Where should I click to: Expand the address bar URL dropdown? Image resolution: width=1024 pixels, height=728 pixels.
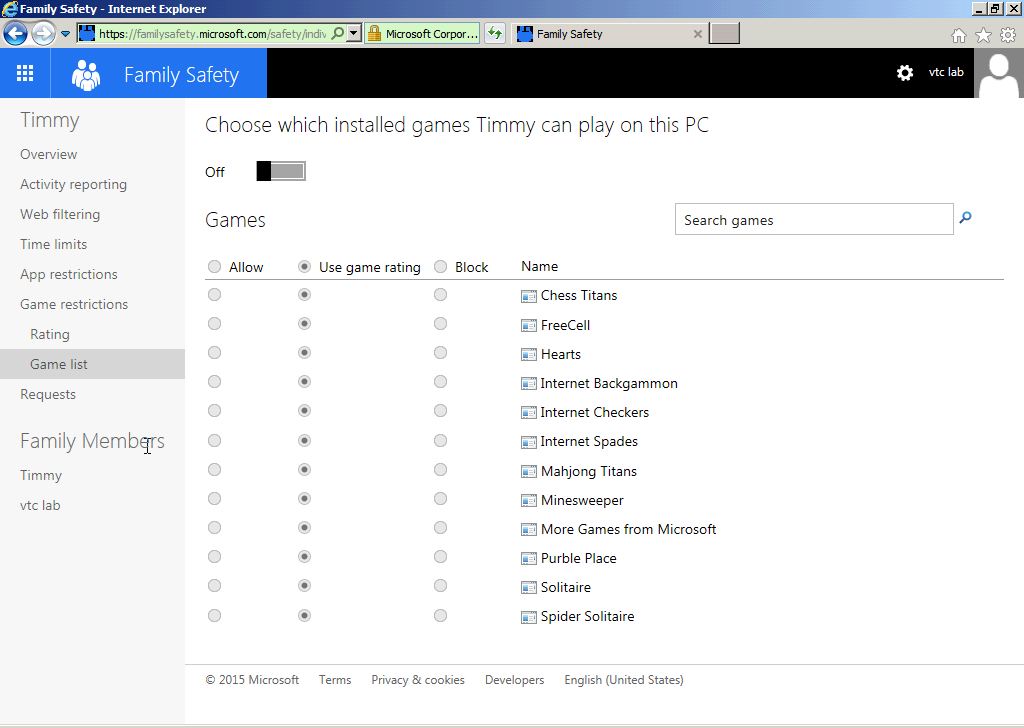coord(354,34)
